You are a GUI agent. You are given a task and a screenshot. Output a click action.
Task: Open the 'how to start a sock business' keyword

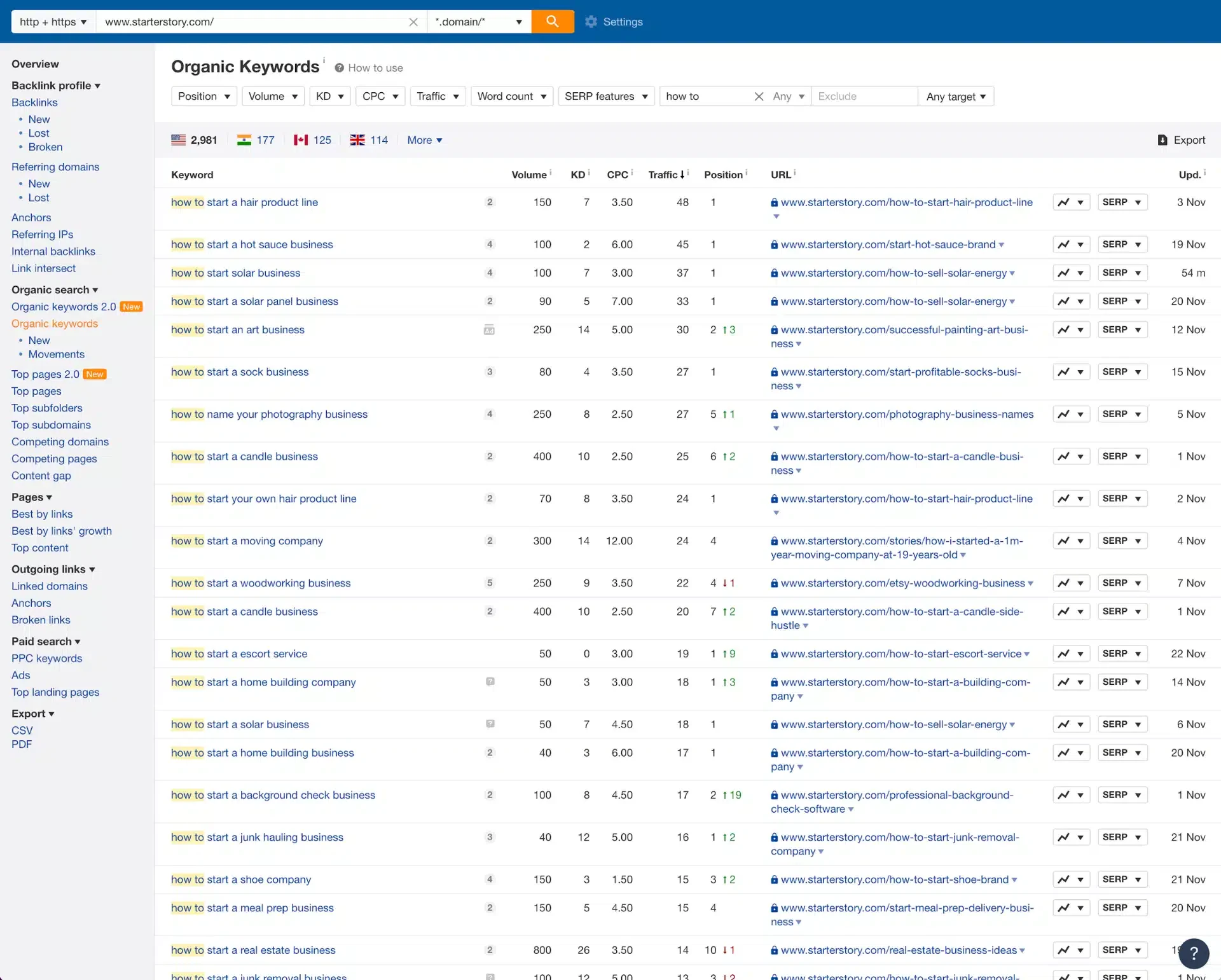coord(240,372)
